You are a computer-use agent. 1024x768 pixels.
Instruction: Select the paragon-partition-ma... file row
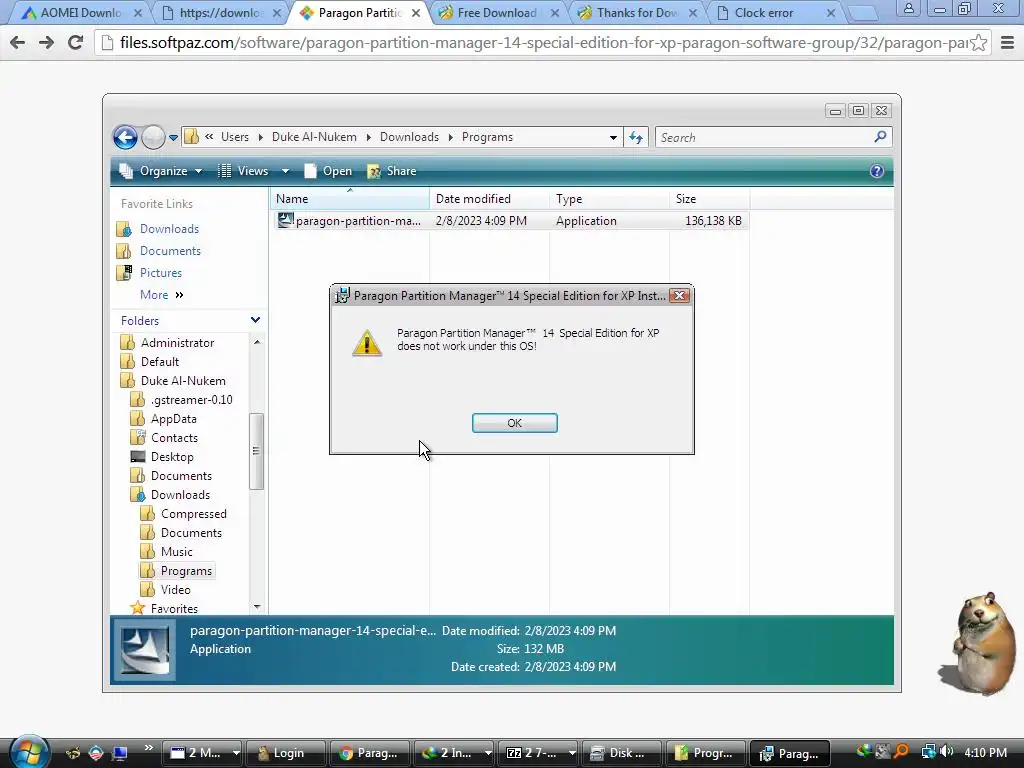[x=510, y=221]
